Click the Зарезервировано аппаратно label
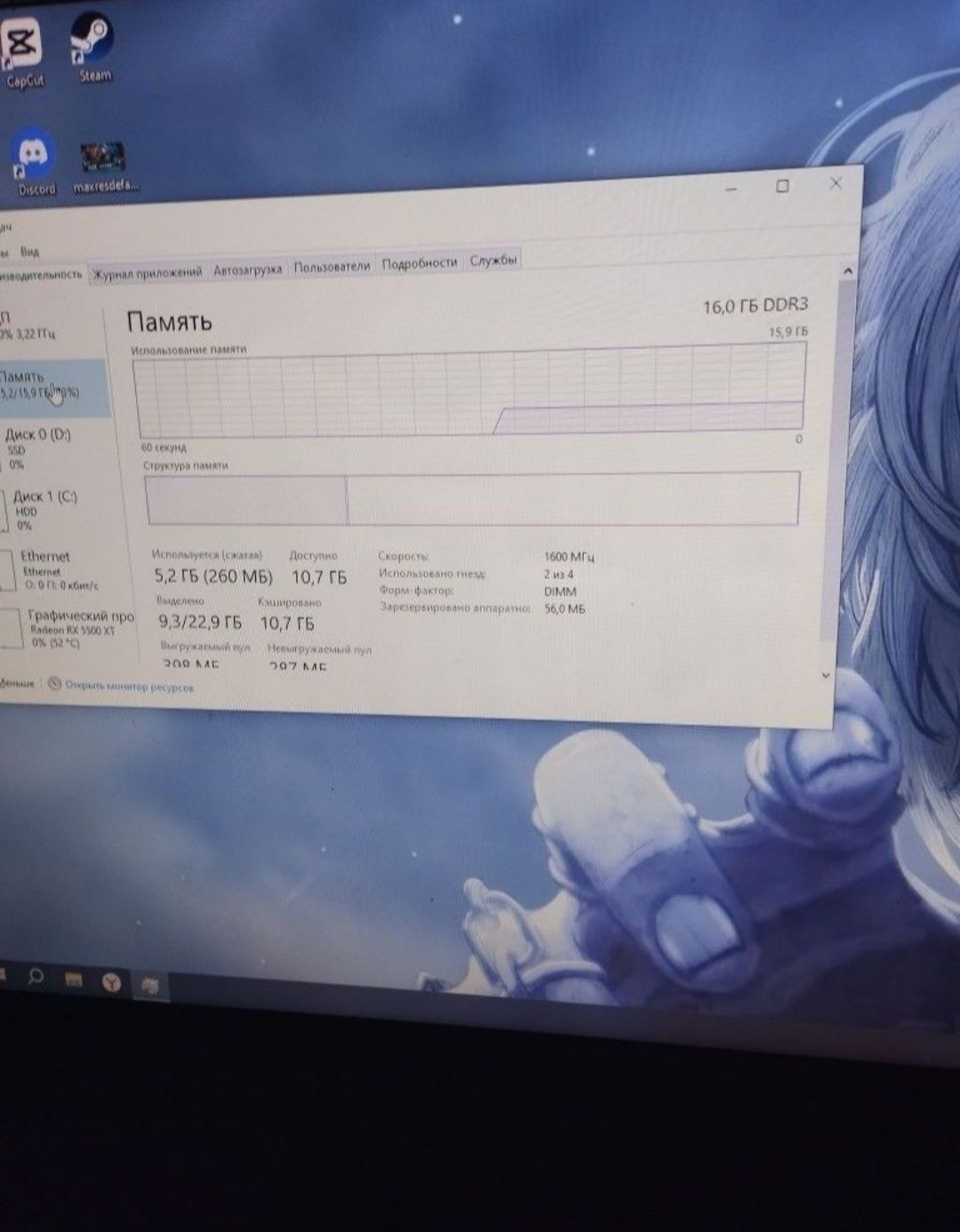 [455, 608]
